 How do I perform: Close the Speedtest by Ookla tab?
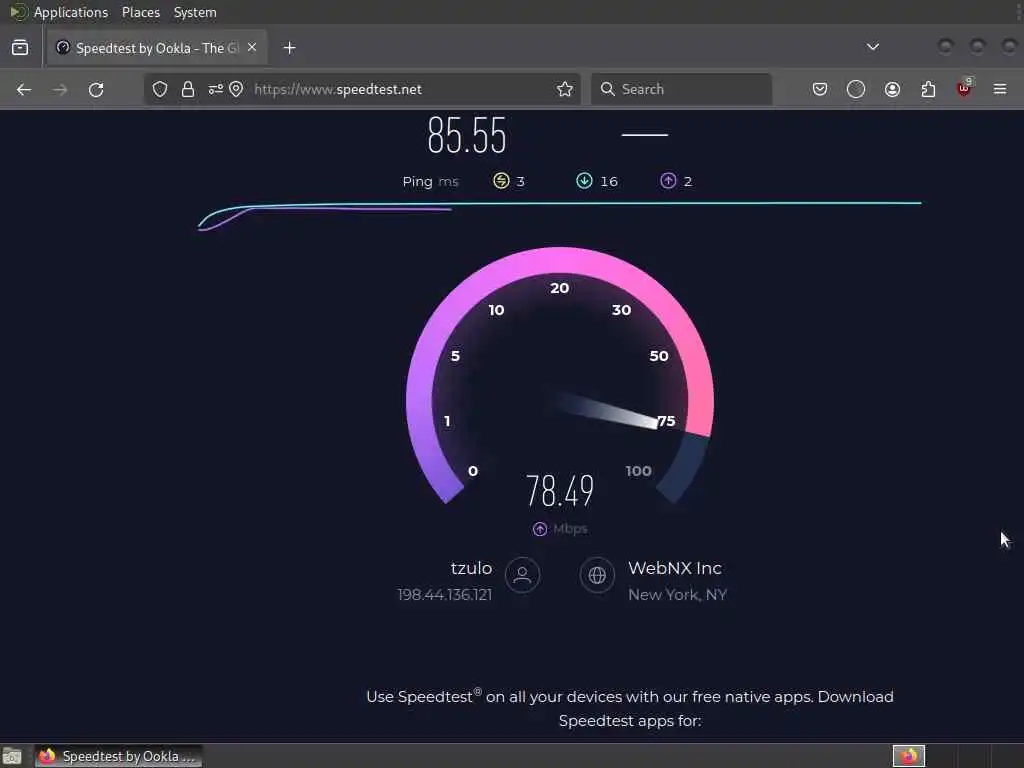[x=252, y=47]
